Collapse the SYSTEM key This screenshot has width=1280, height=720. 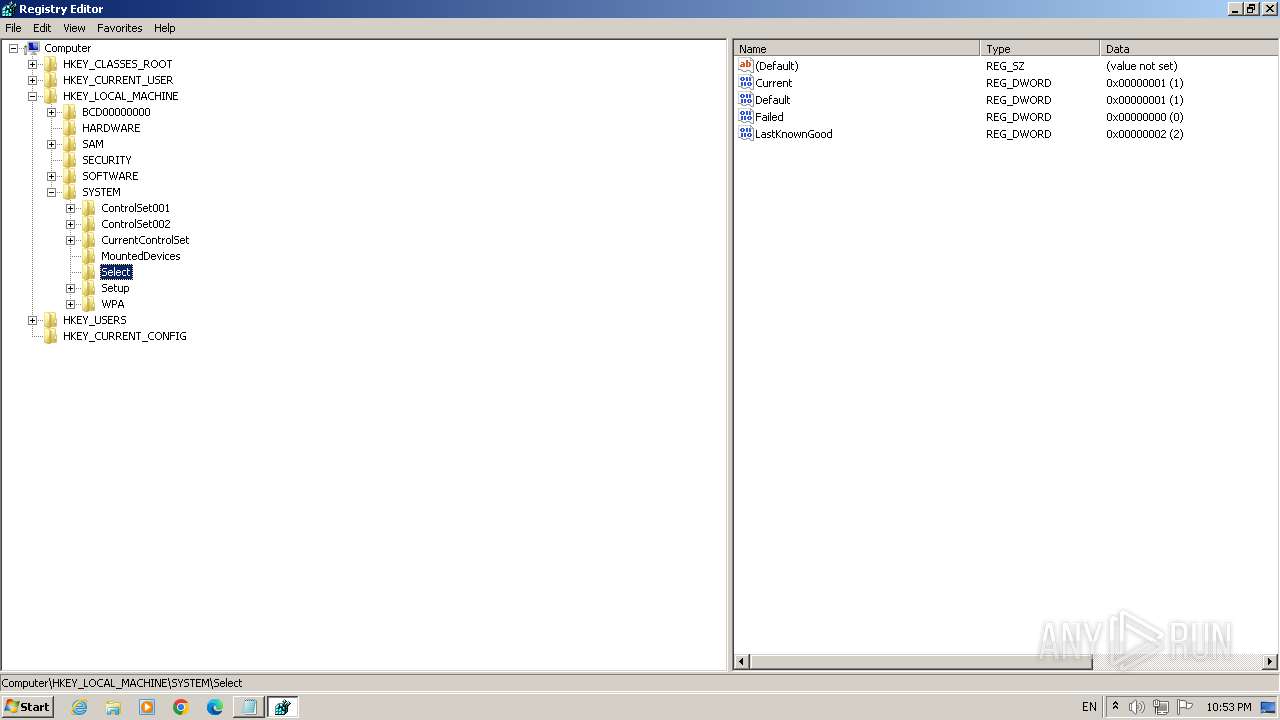[x=52, y=192]
